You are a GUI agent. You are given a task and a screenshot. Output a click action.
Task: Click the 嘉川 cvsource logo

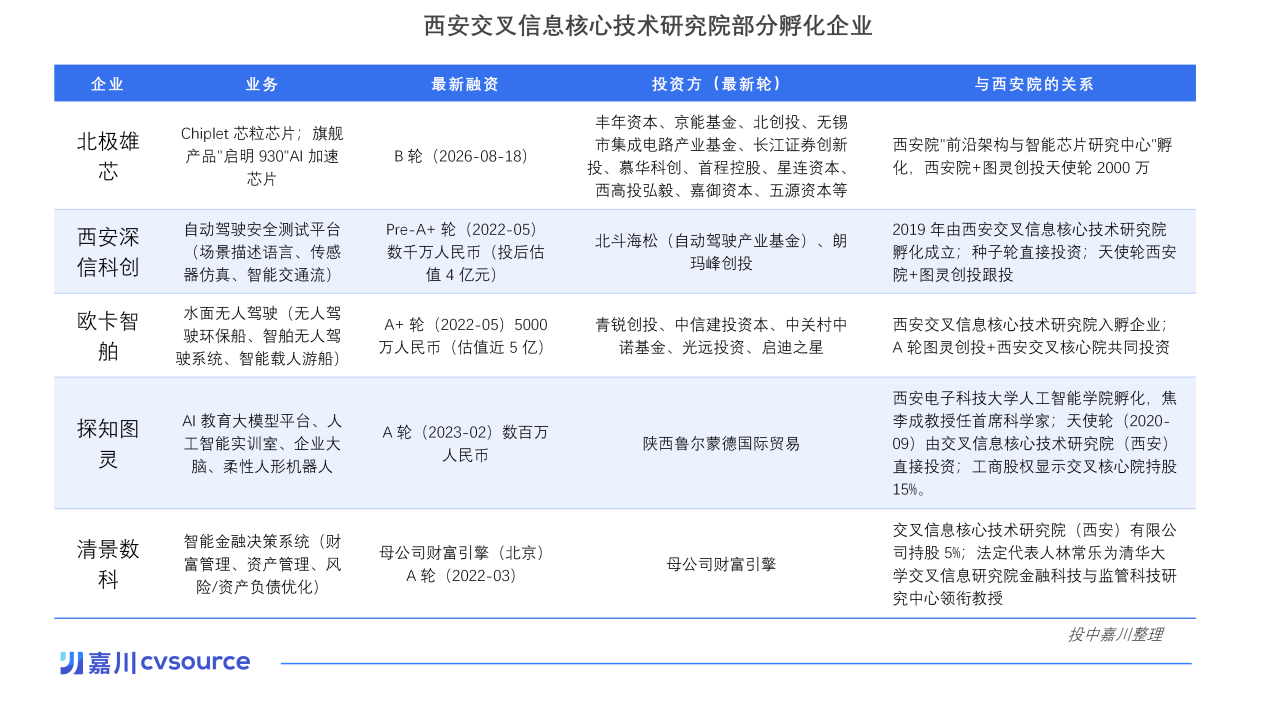(x=155, y=662)
